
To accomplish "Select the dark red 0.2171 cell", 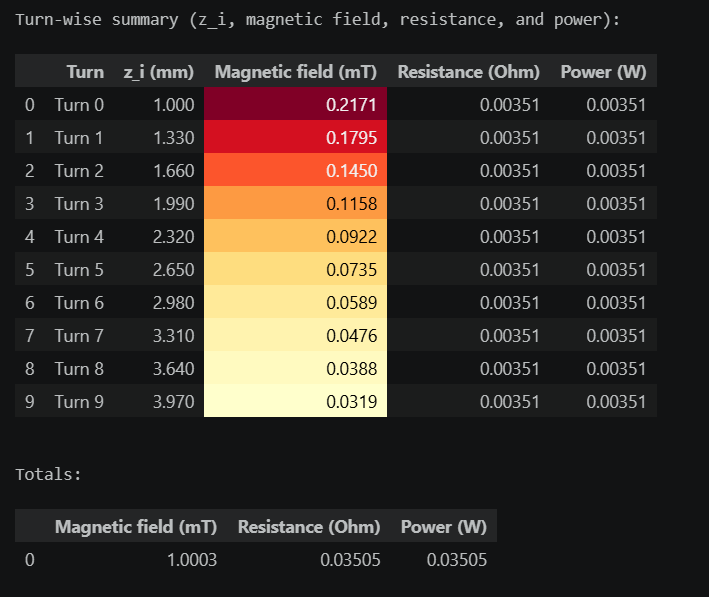I will (295, 104).
